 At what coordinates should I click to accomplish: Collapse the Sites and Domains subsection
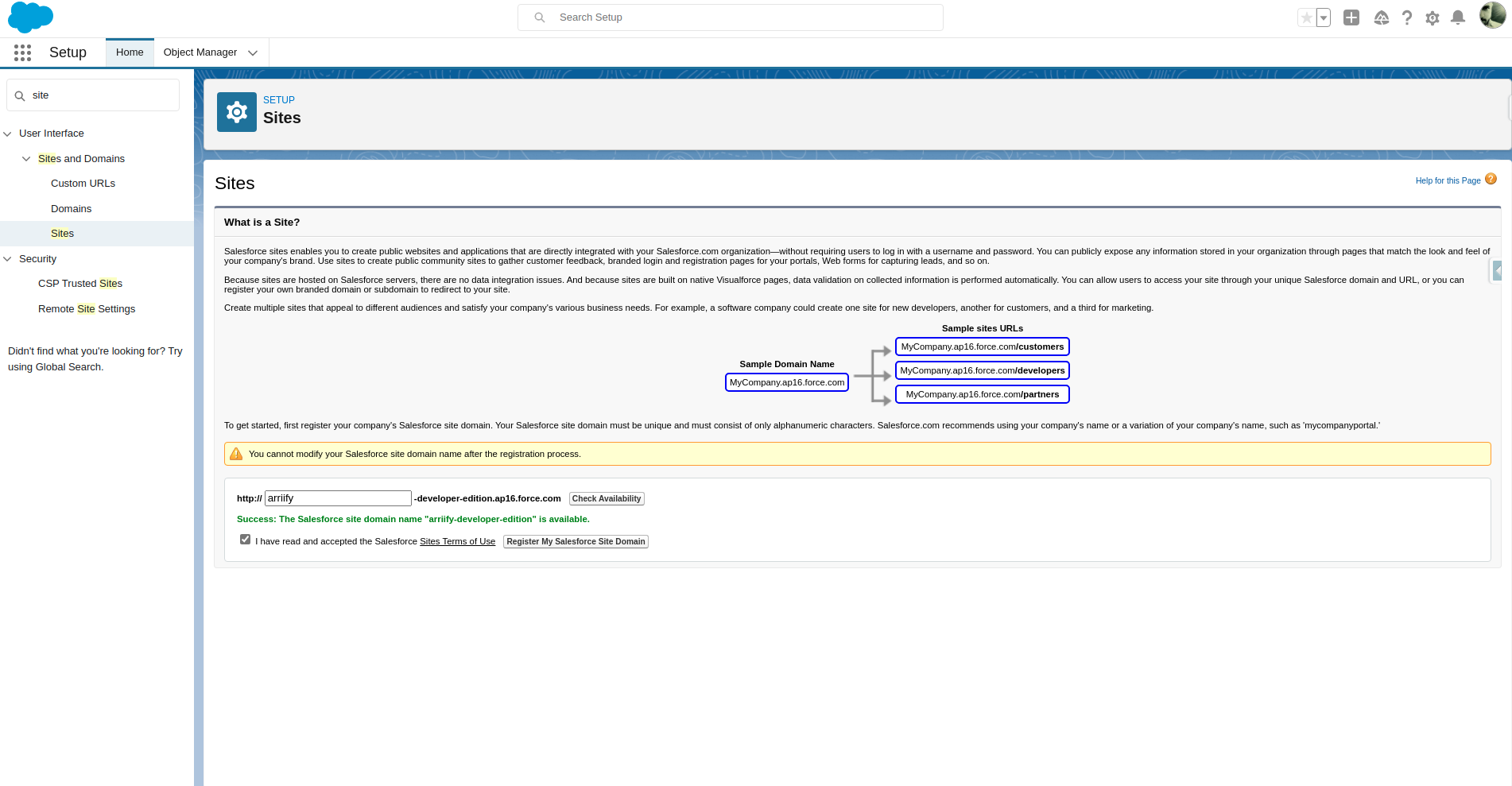tap(26, 159)
